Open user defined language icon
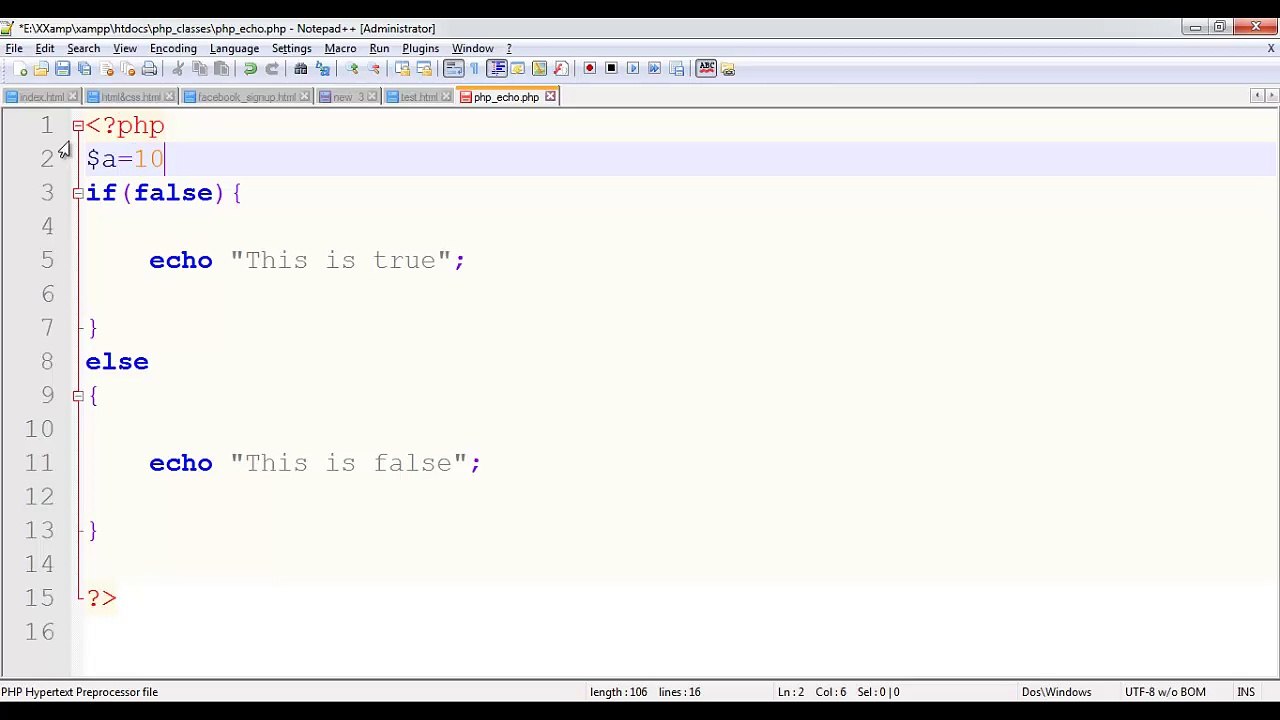Viewport: 1280px width, 720px height. click(x=518, y=69)
